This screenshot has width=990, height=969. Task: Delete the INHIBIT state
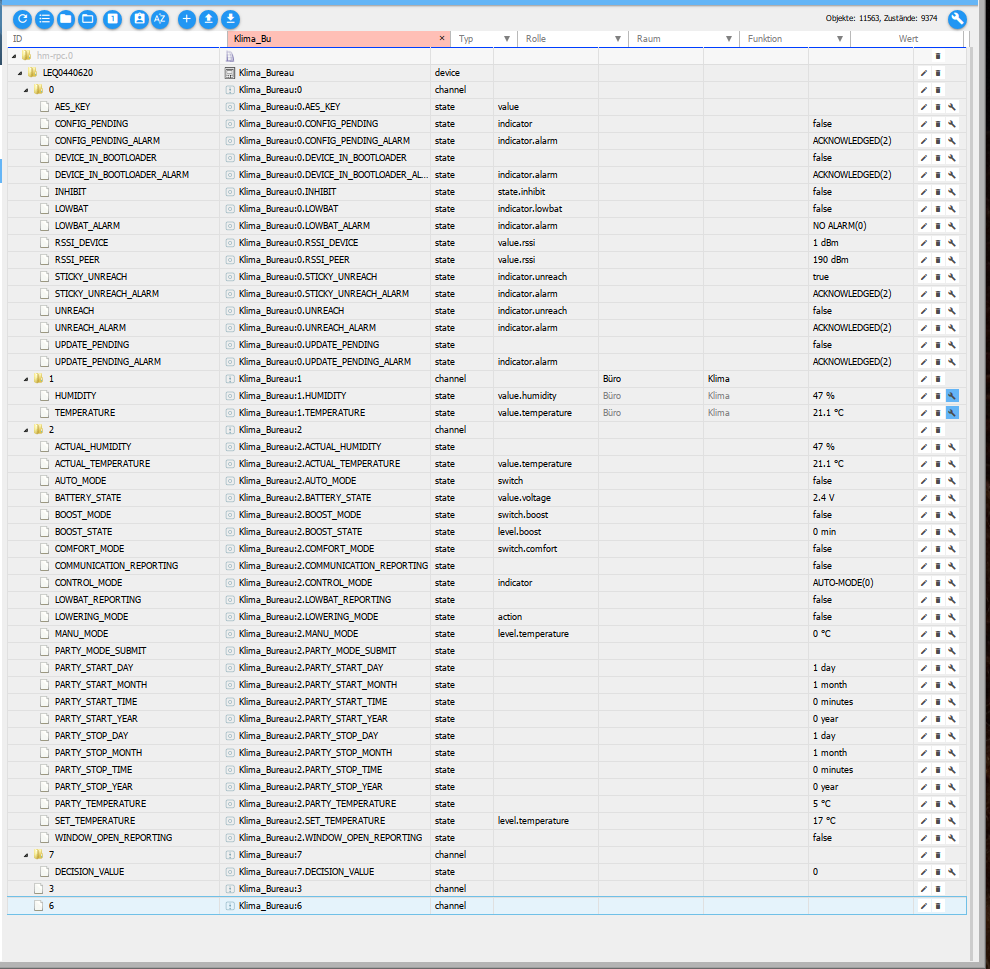point(938,192)
